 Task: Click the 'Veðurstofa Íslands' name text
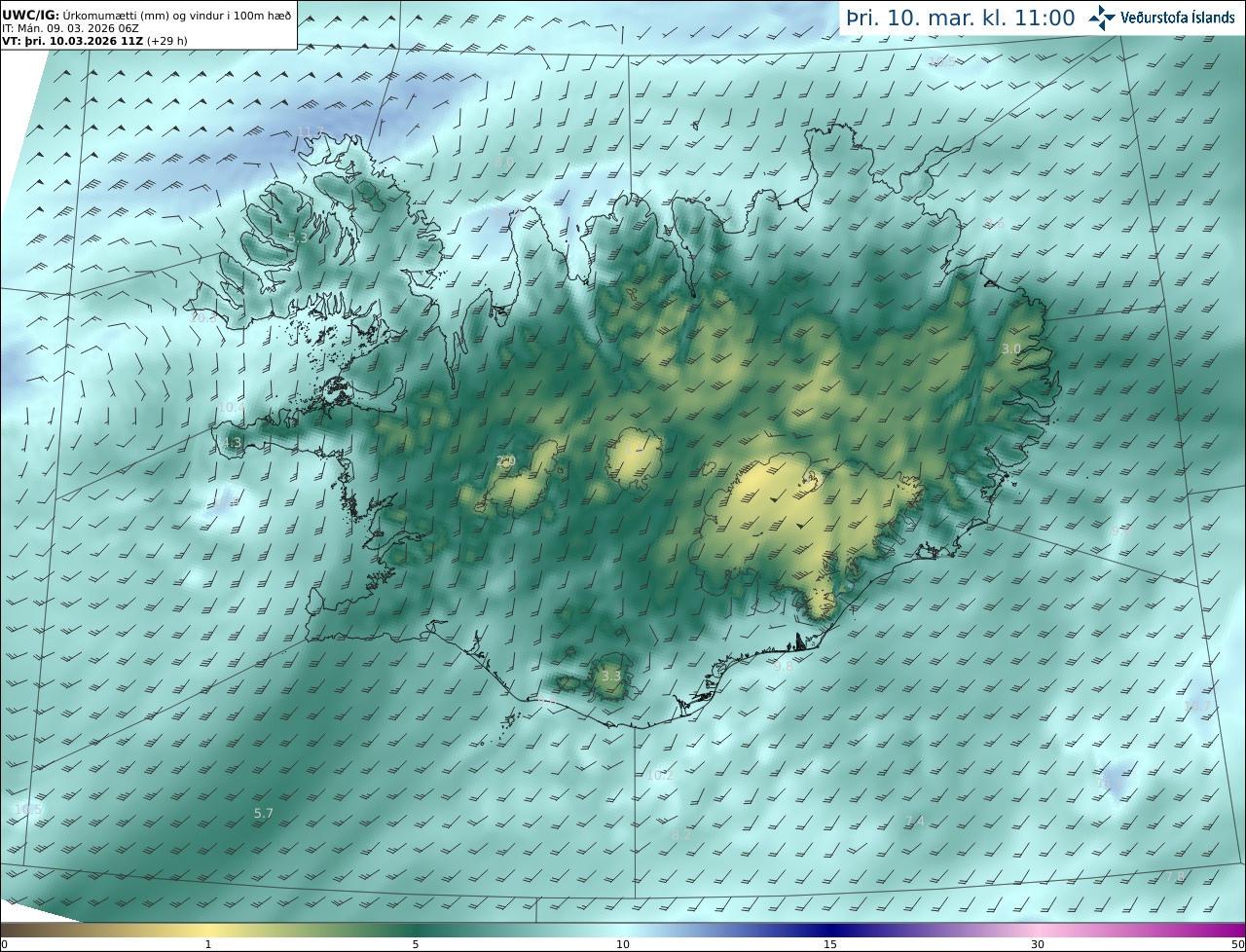pos(1178,18)
